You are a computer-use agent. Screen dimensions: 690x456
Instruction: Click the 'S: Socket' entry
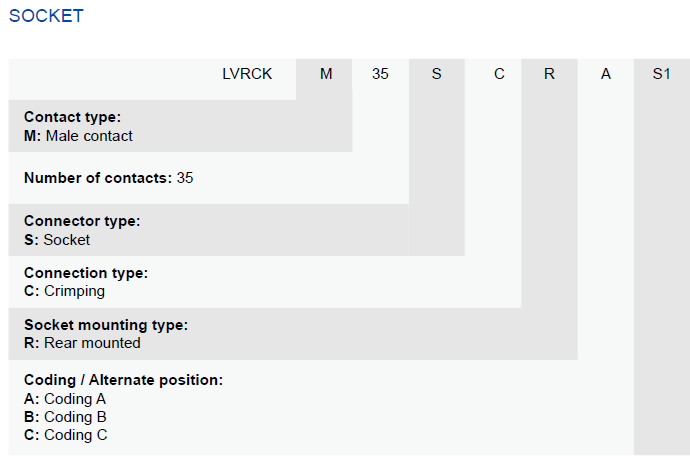(x=57, y=240)
